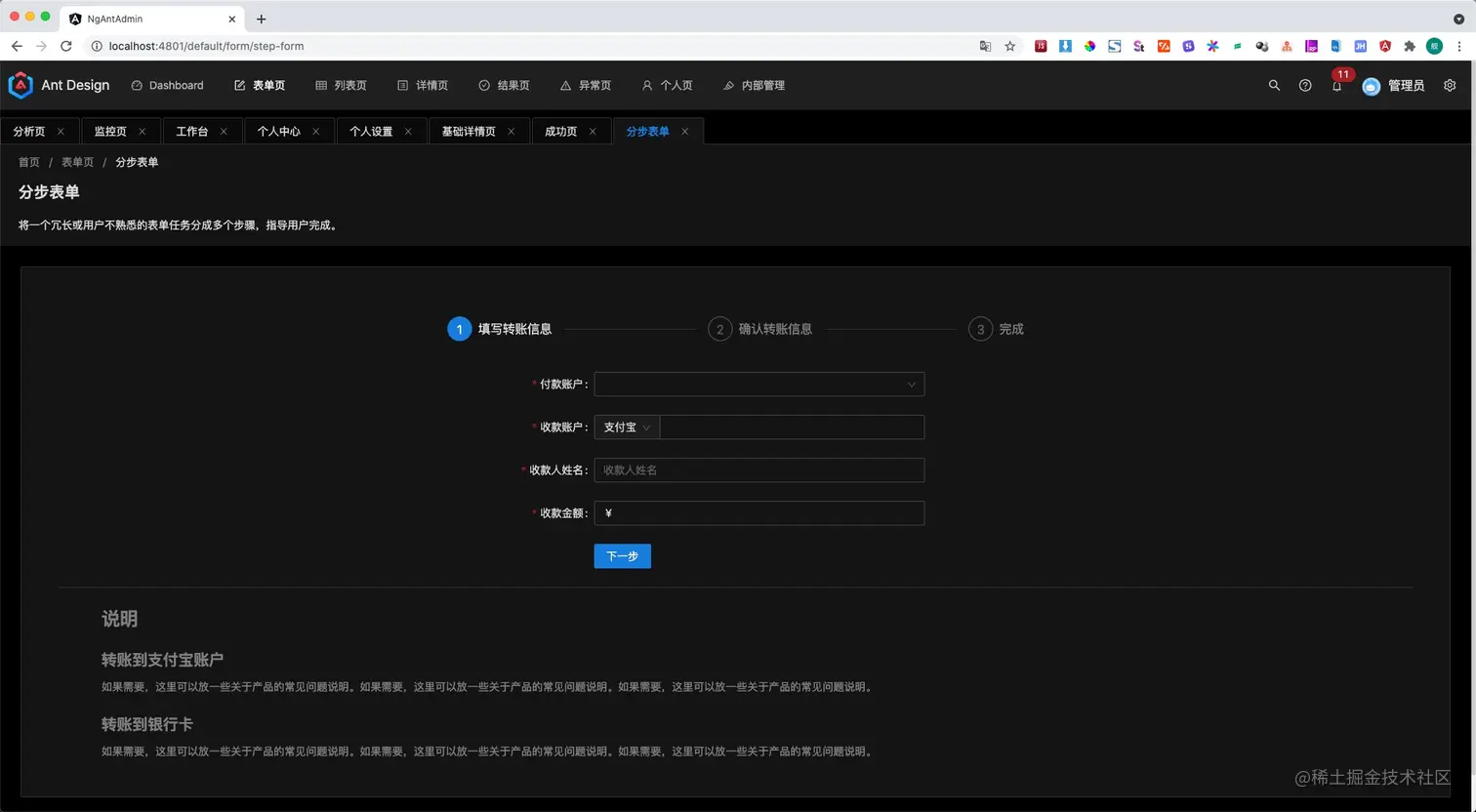Click the 转账到银行卡 heading

point(147,724)
